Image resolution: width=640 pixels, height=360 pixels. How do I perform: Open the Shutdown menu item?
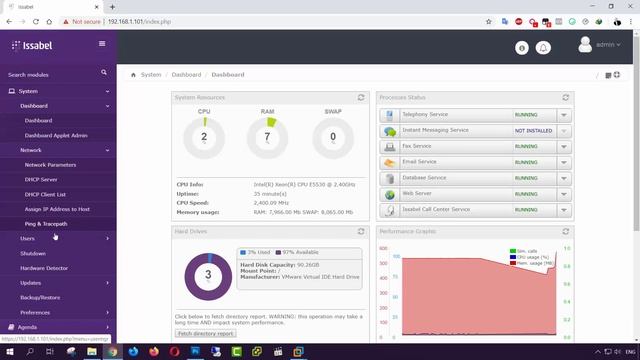pyautogui.click(x=33, y=253)
